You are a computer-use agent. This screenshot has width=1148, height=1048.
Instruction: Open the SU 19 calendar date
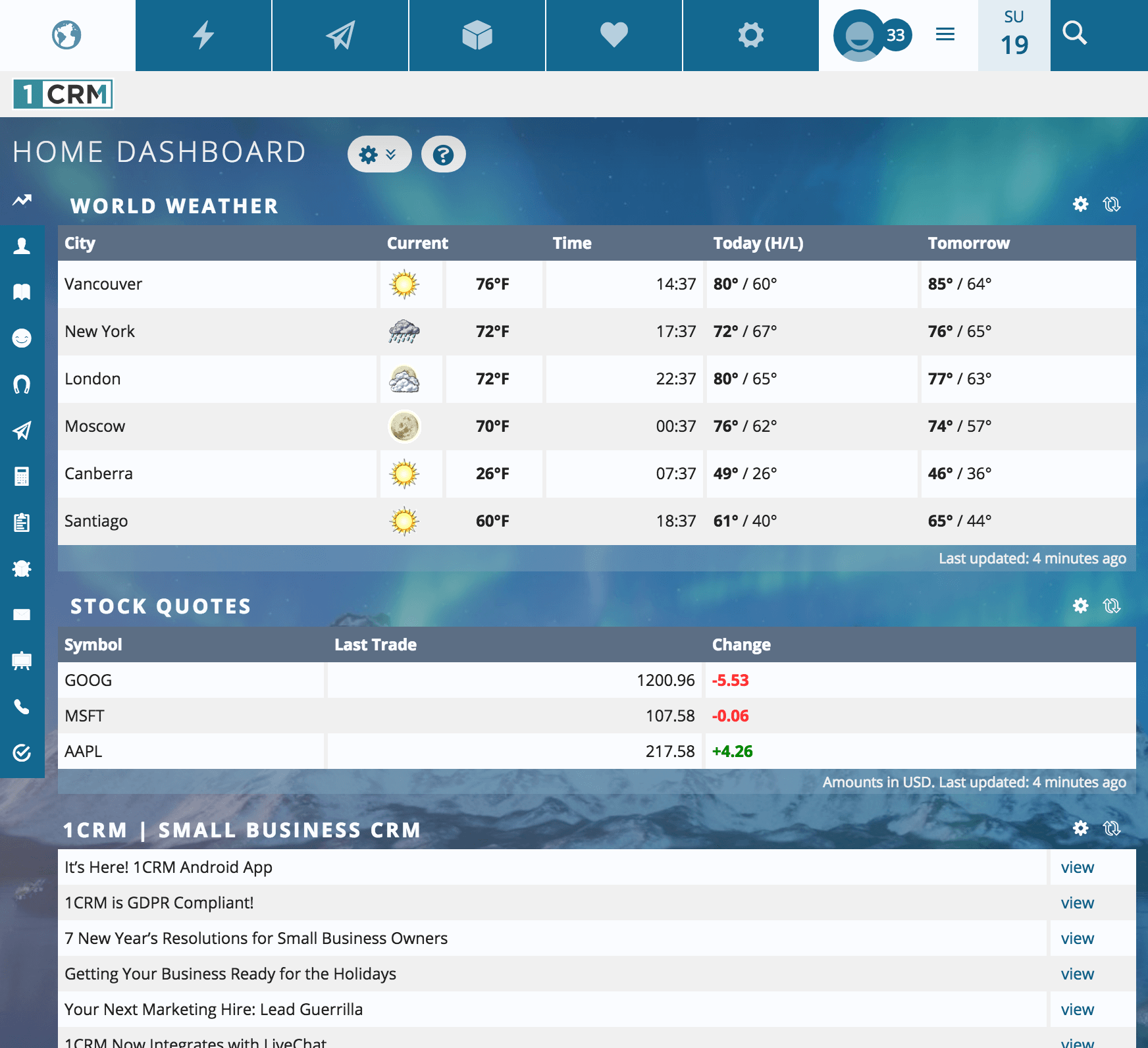point(1014,35)
